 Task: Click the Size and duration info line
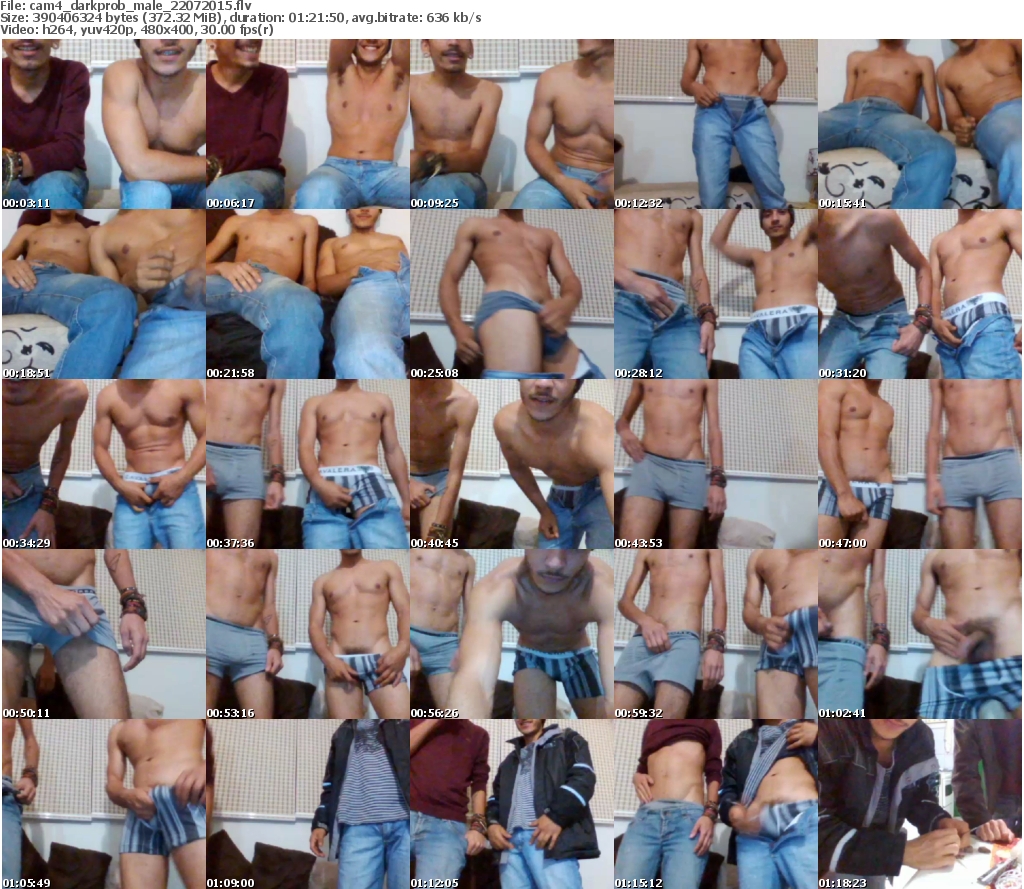click(241, 18)
